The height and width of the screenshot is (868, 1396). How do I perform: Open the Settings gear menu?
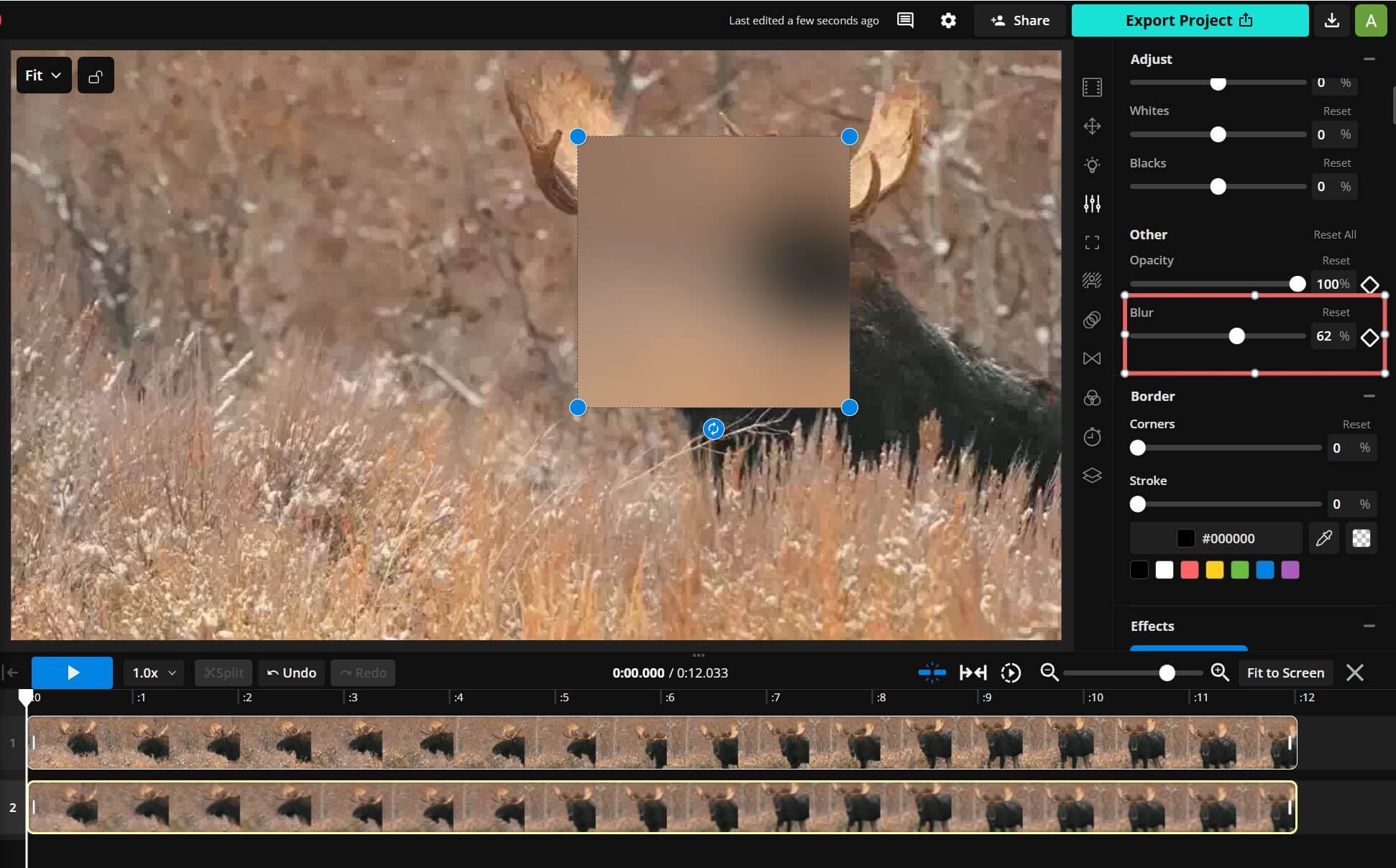point(948,20)
